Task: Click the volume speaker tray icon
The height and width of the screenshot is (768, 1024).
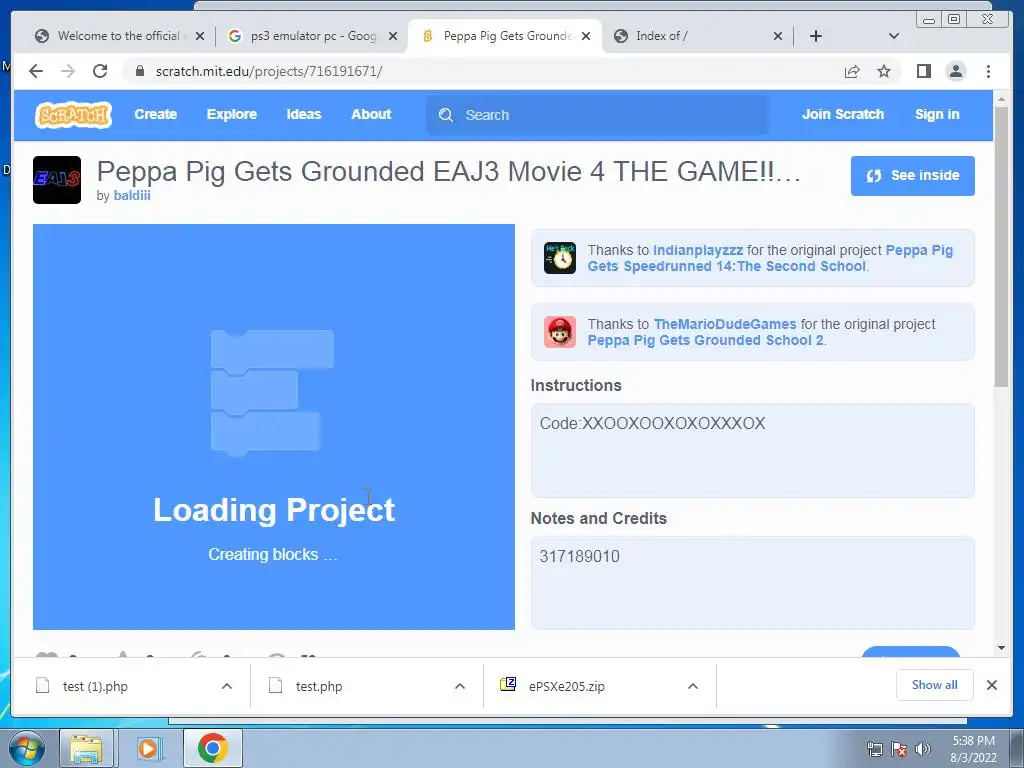Action: (923, 749)
